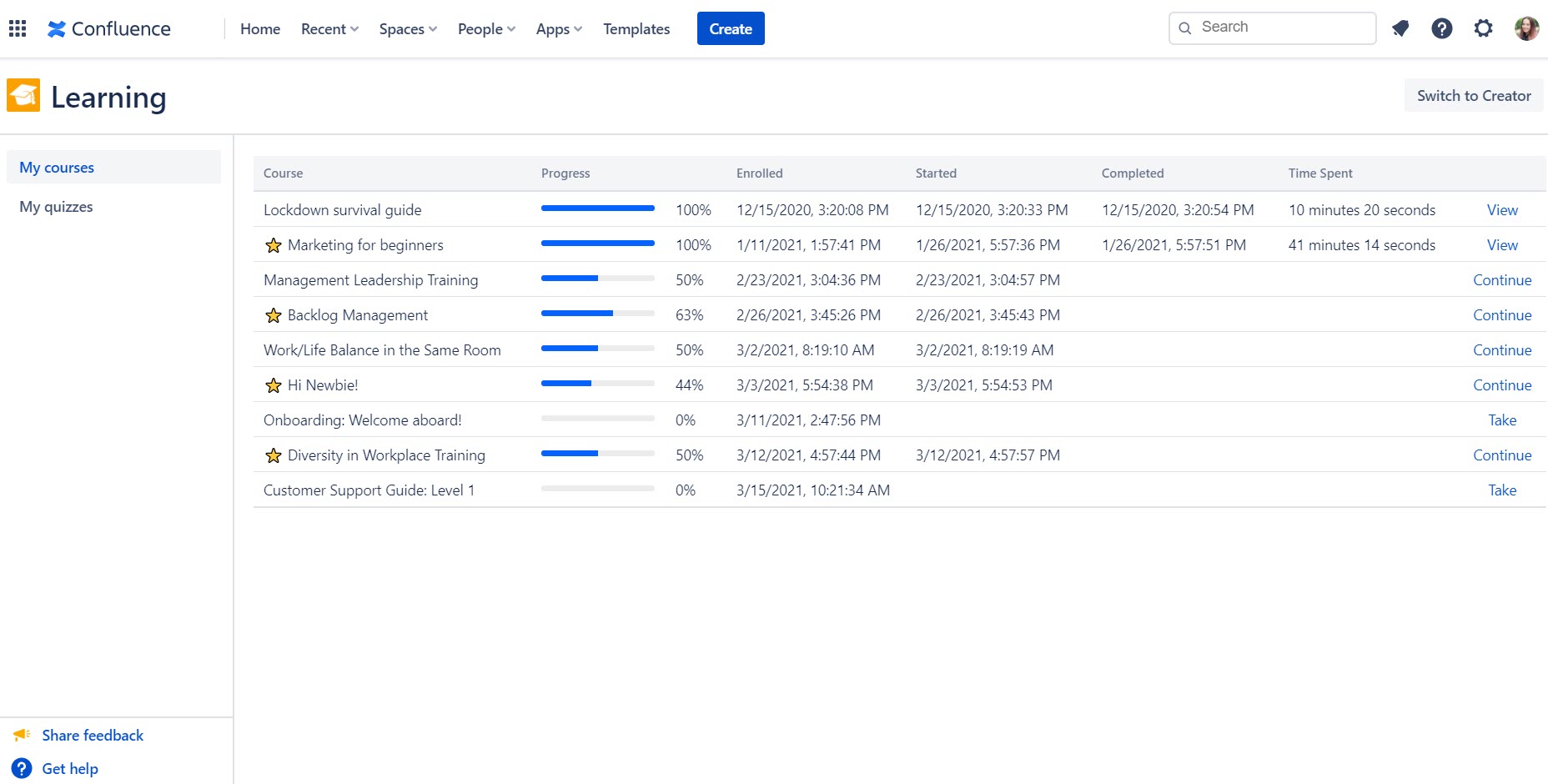Screen dimensions: 1548x784
Task: Toggle star on Marketing for beginners
Action: coord(274,245)
